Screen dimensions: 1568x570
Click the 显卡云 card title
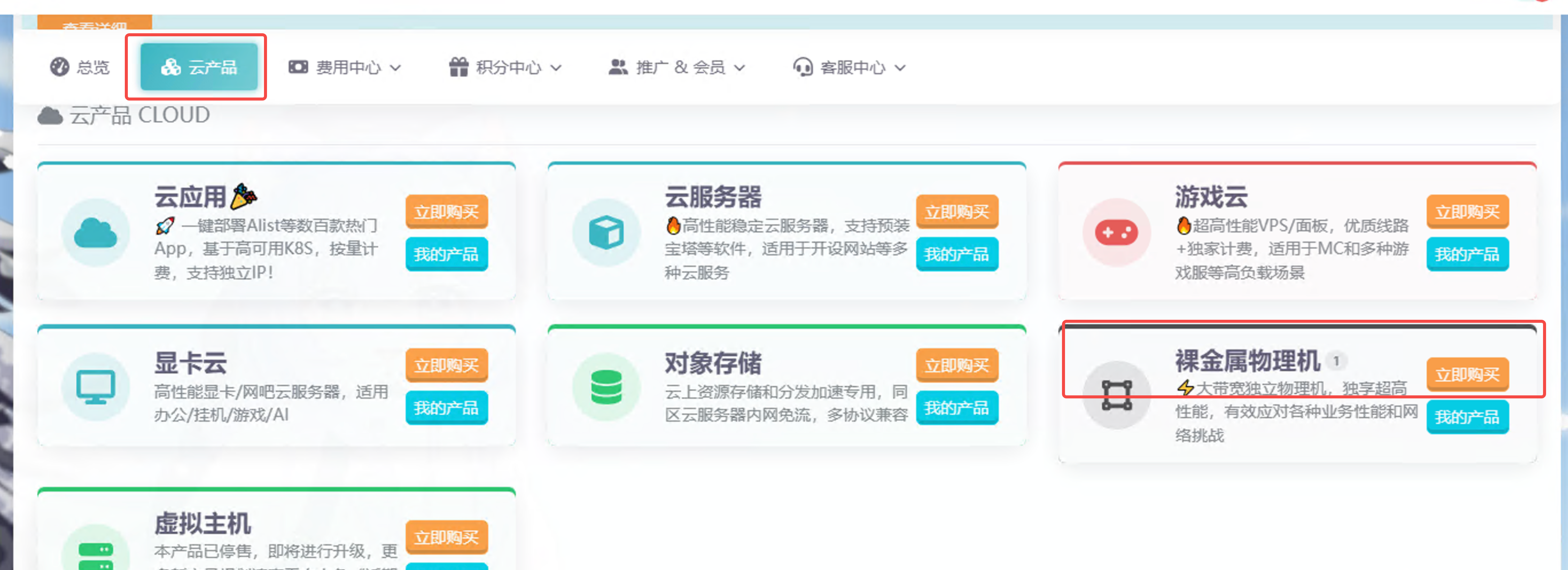click(x=191, y=363)
